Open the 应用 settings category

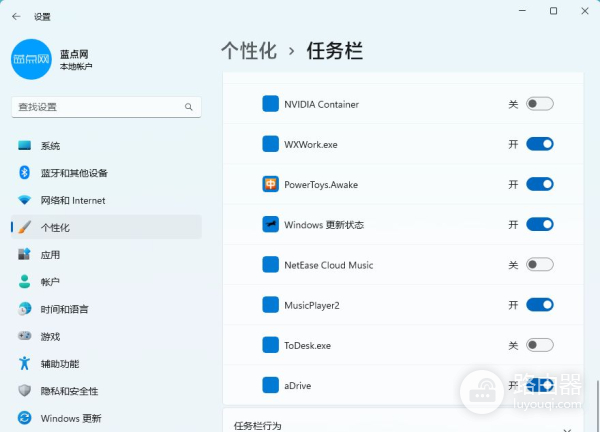point(106,254)
